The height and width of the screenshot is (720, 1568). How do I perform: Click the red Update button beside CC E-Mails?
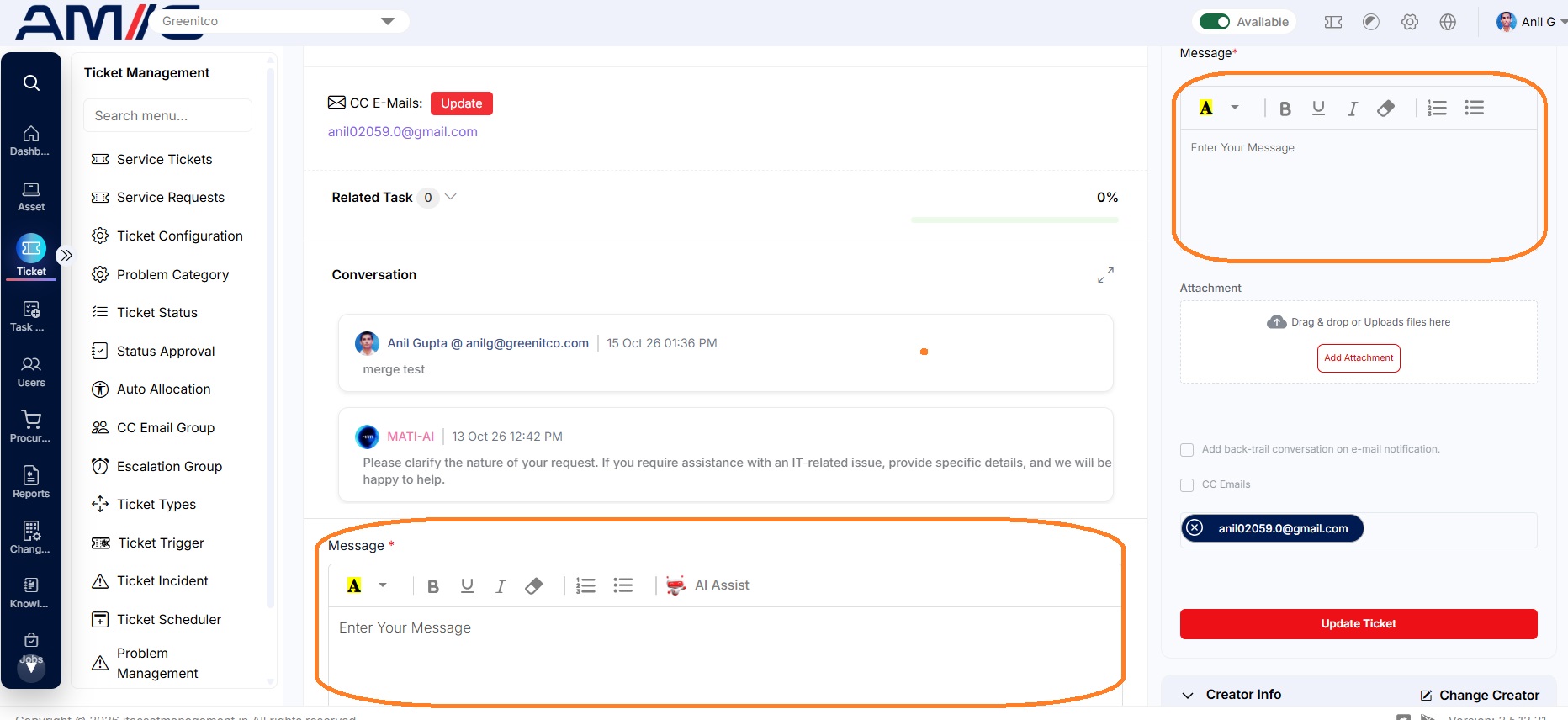pyautogui.click(x=462, y=103)
